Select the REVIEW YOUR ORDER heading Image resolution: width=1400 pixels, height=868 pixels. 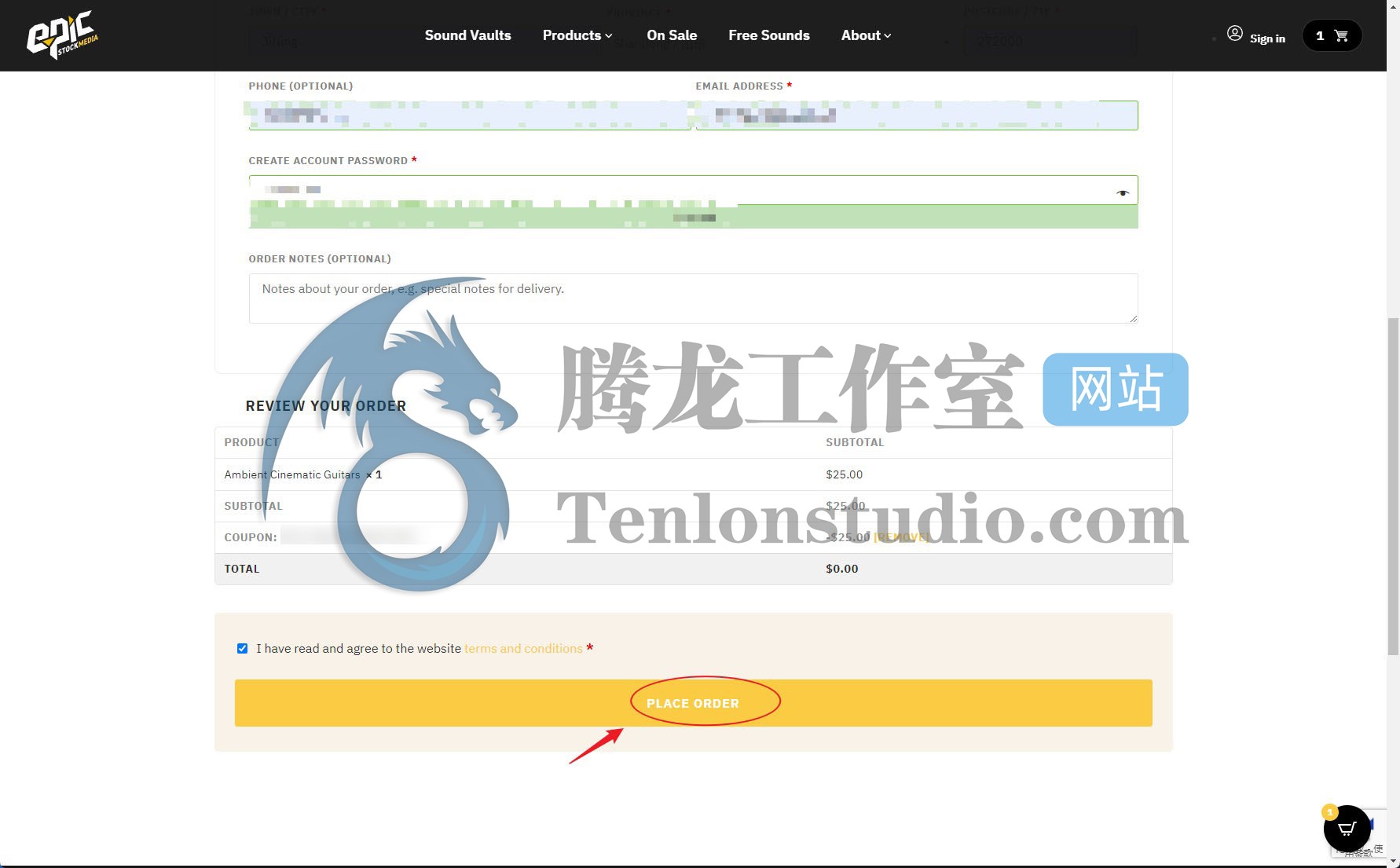point(326,406)
